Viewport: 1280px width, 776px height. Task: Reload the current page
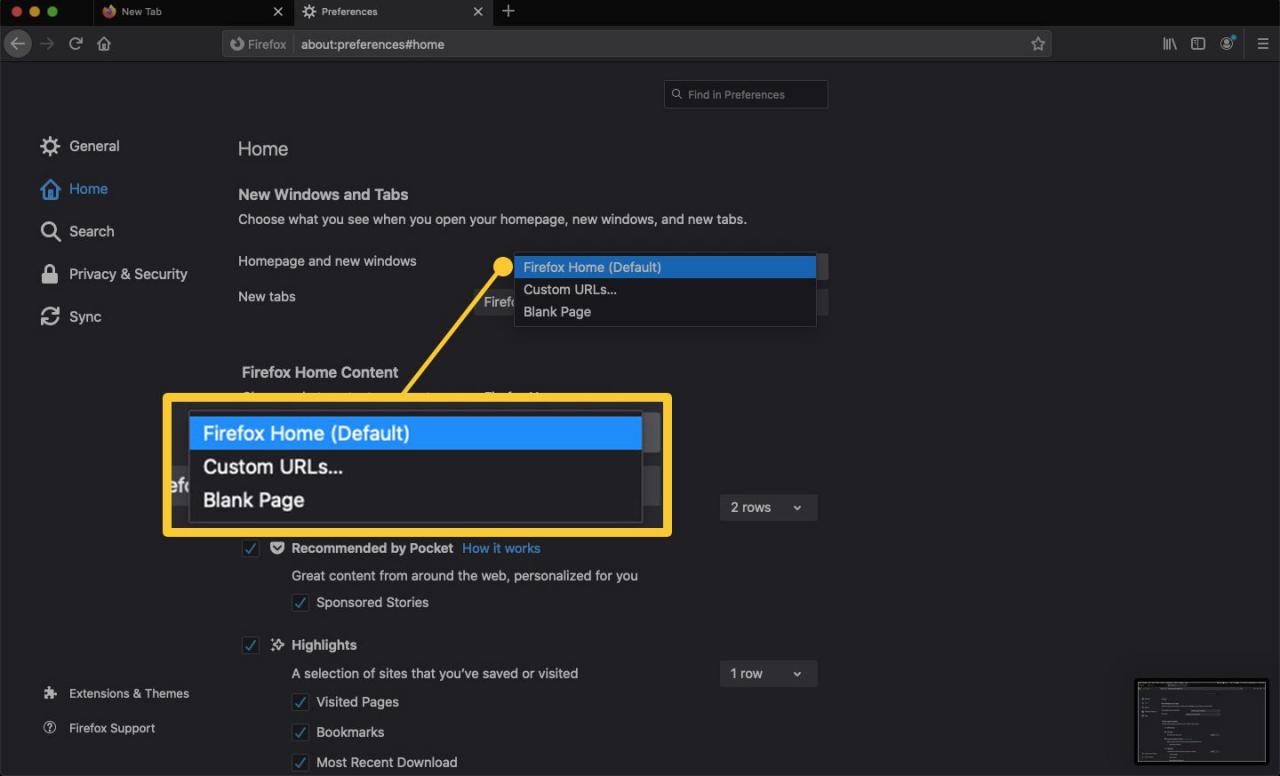(75, 44)
